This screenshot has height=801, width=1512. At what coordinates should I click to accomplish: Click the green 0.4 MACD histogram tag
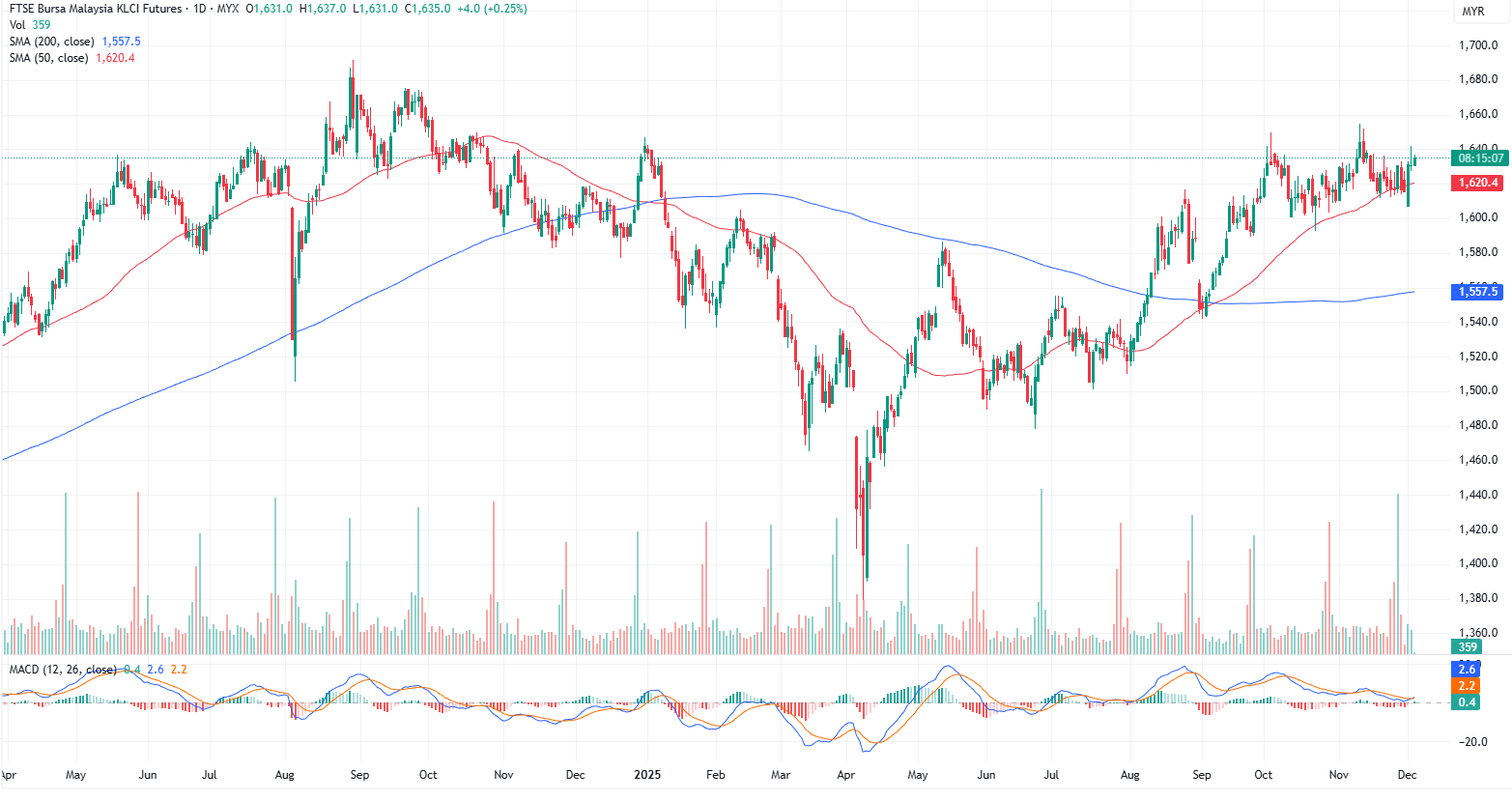pos(1467,702)
